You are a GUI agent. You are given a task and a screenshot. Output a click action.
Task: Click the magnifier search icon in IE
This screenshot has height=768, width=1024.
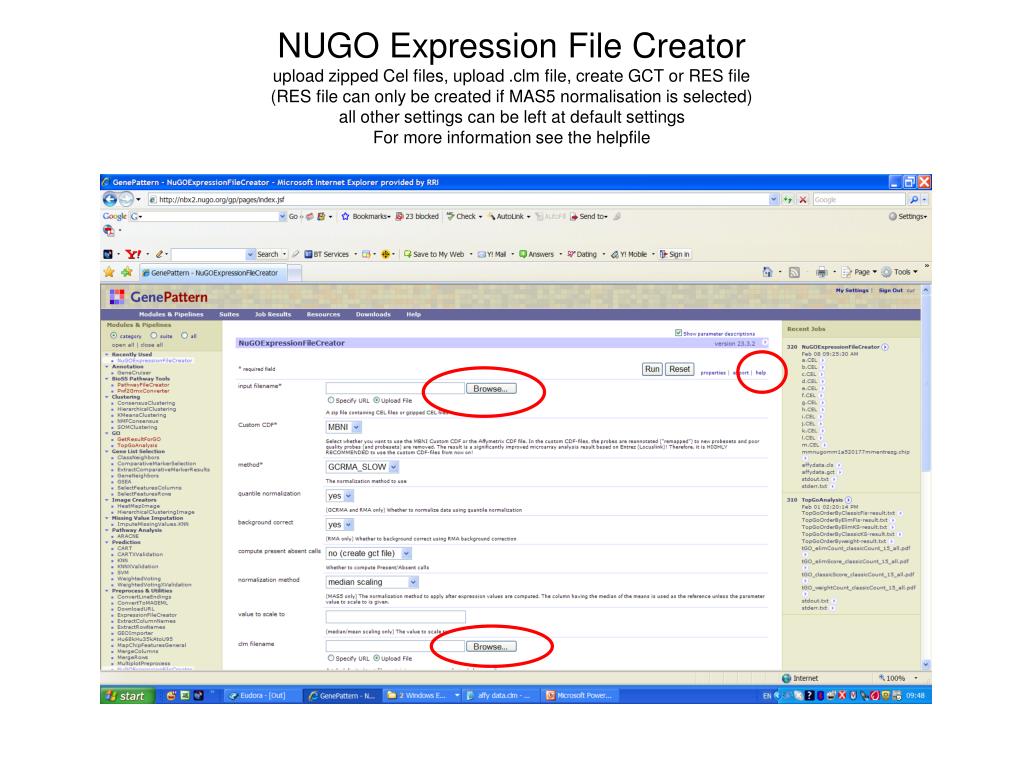[x=914, y=200]
